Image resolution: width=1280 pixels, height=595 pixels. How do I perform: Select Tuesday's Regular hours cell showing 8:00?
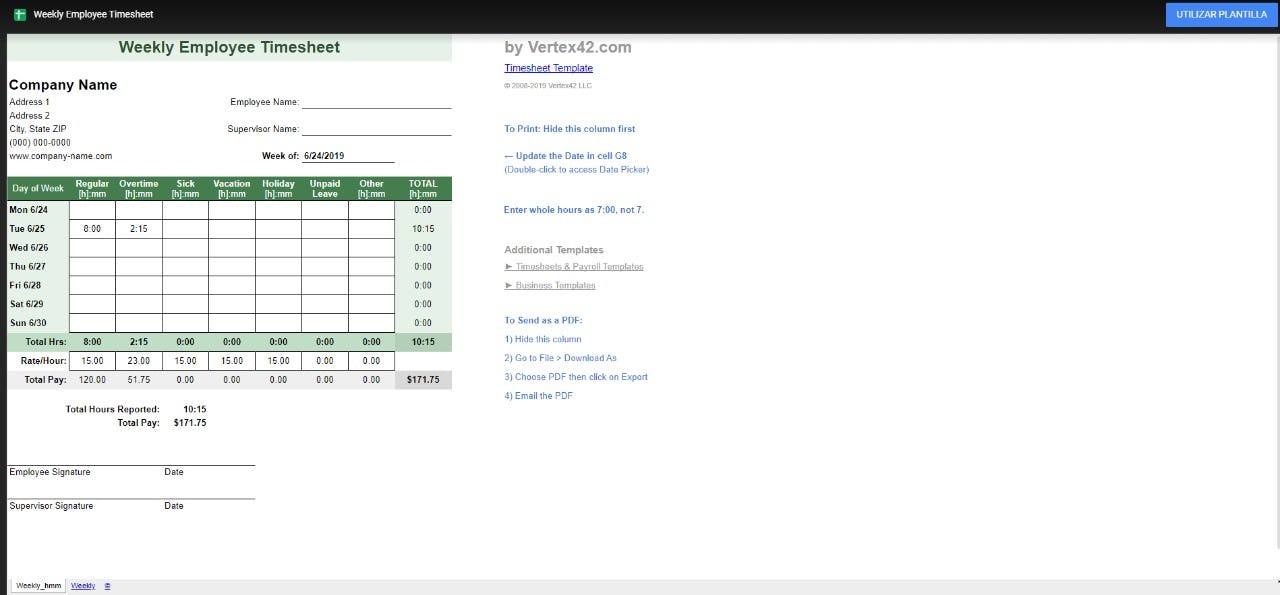92,229
